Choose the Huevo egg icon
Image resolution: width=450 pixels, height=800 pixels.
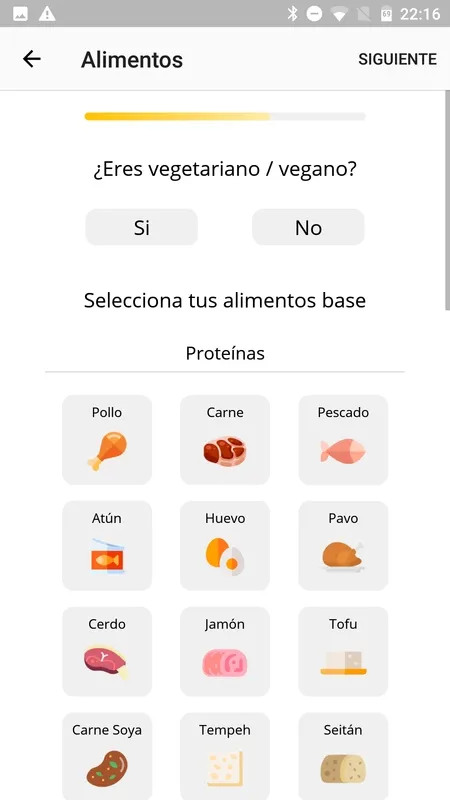225,557
